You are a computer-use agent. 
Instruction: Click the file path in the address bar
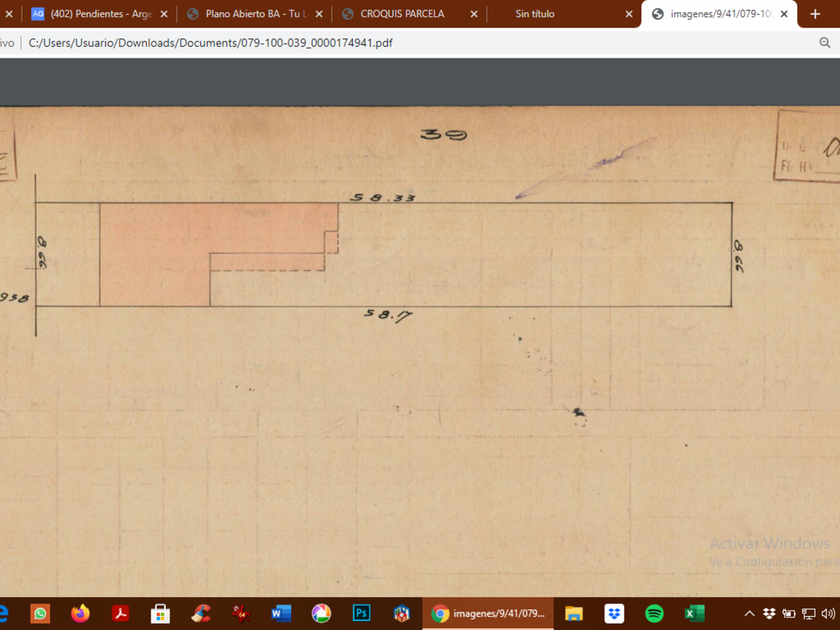pyautogui.click(x=211, y=43)
